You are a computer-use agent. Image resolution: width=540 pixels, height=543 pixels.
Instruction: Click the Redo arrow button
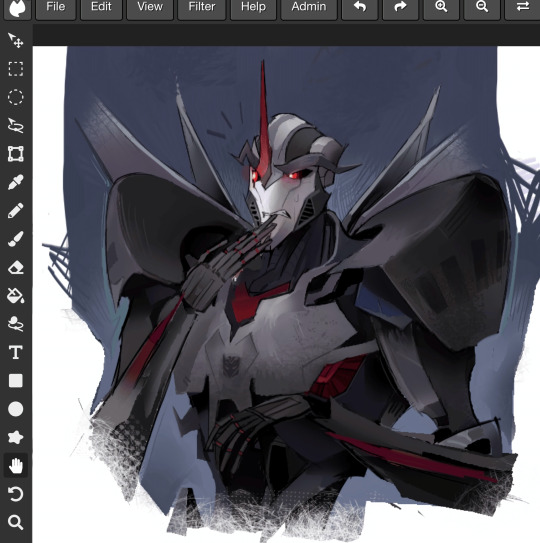(x=400, y=8)
